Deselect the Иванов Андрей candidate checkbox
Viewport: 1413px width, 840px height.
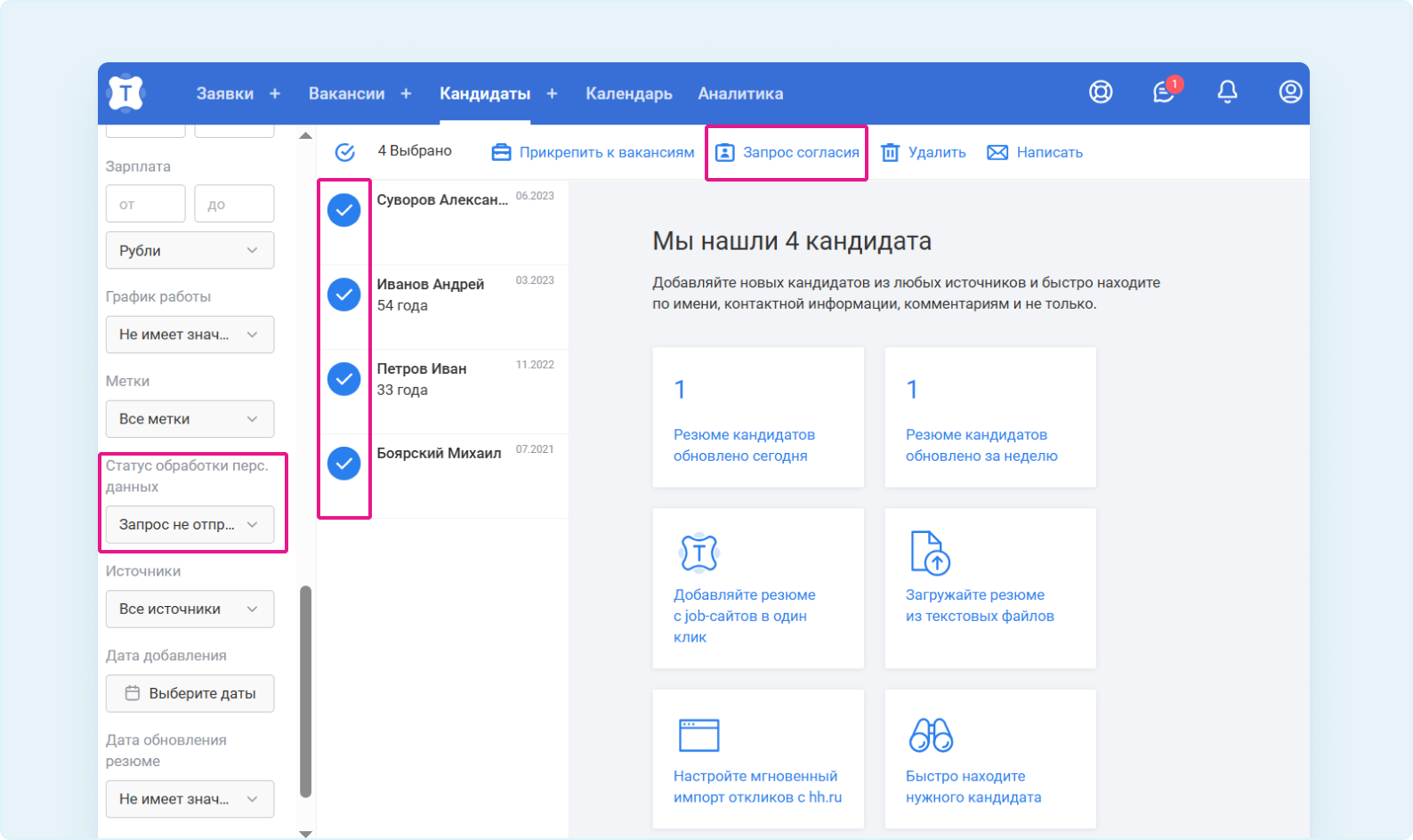343,295
